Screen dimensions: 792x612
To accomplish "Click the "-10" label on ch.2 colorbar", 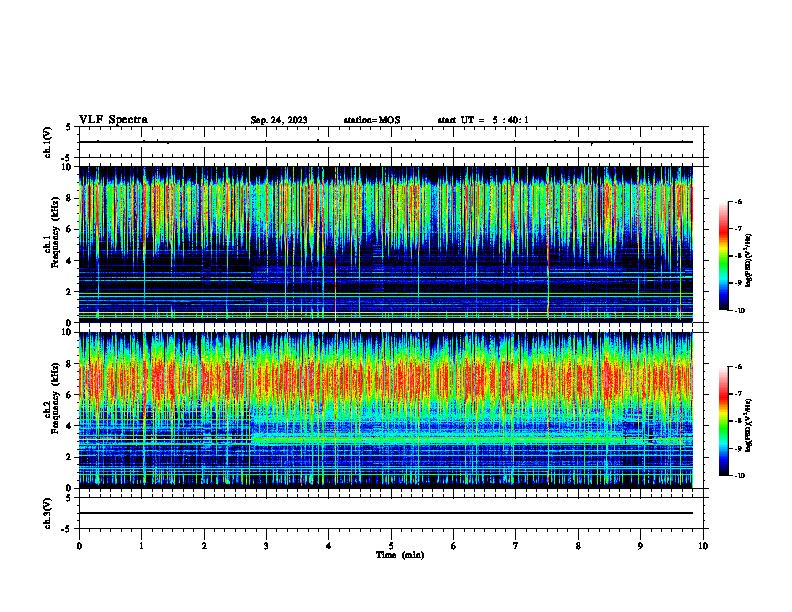I will coord(739,476).
